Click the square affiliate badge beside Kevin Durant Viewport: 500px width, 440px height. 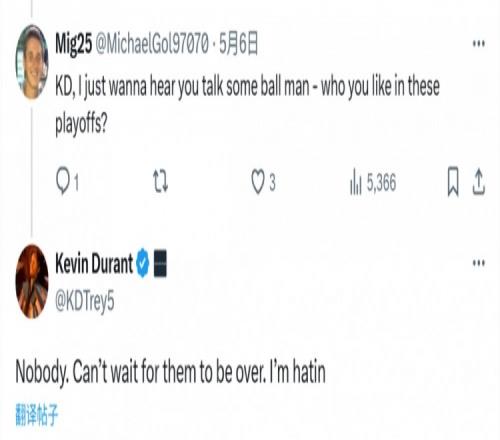coord(160,263)
